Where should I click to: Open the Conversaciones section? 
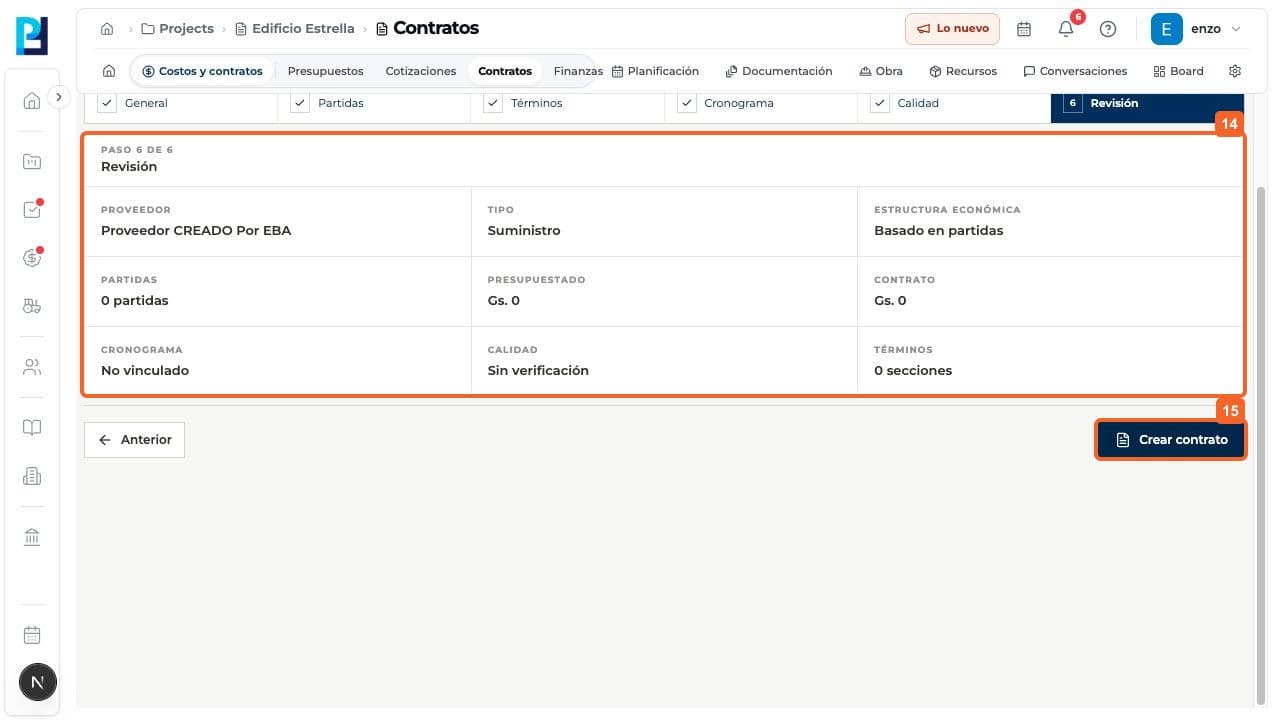pyautogui.click(x=1075, y=71)
